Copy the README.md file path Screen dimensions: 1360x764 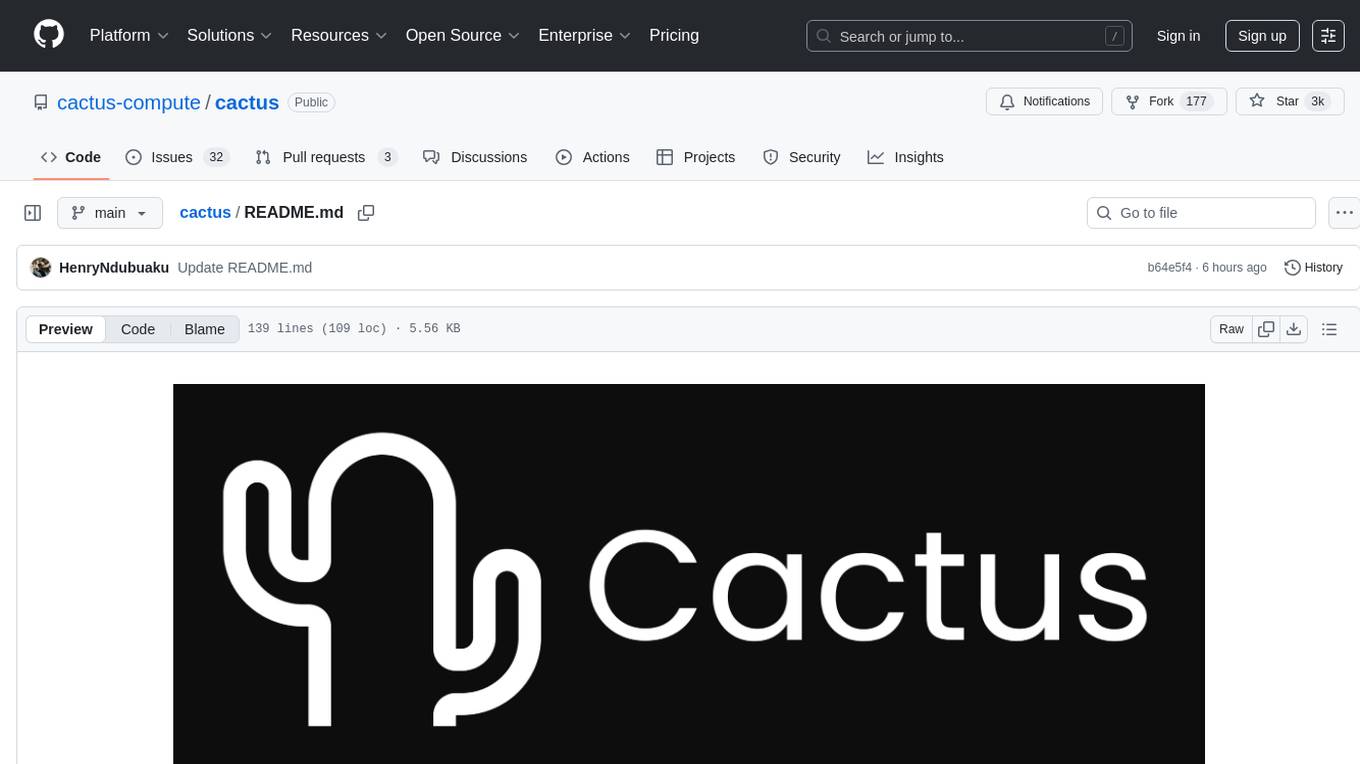pyautogui.click(x=366, y=213)
